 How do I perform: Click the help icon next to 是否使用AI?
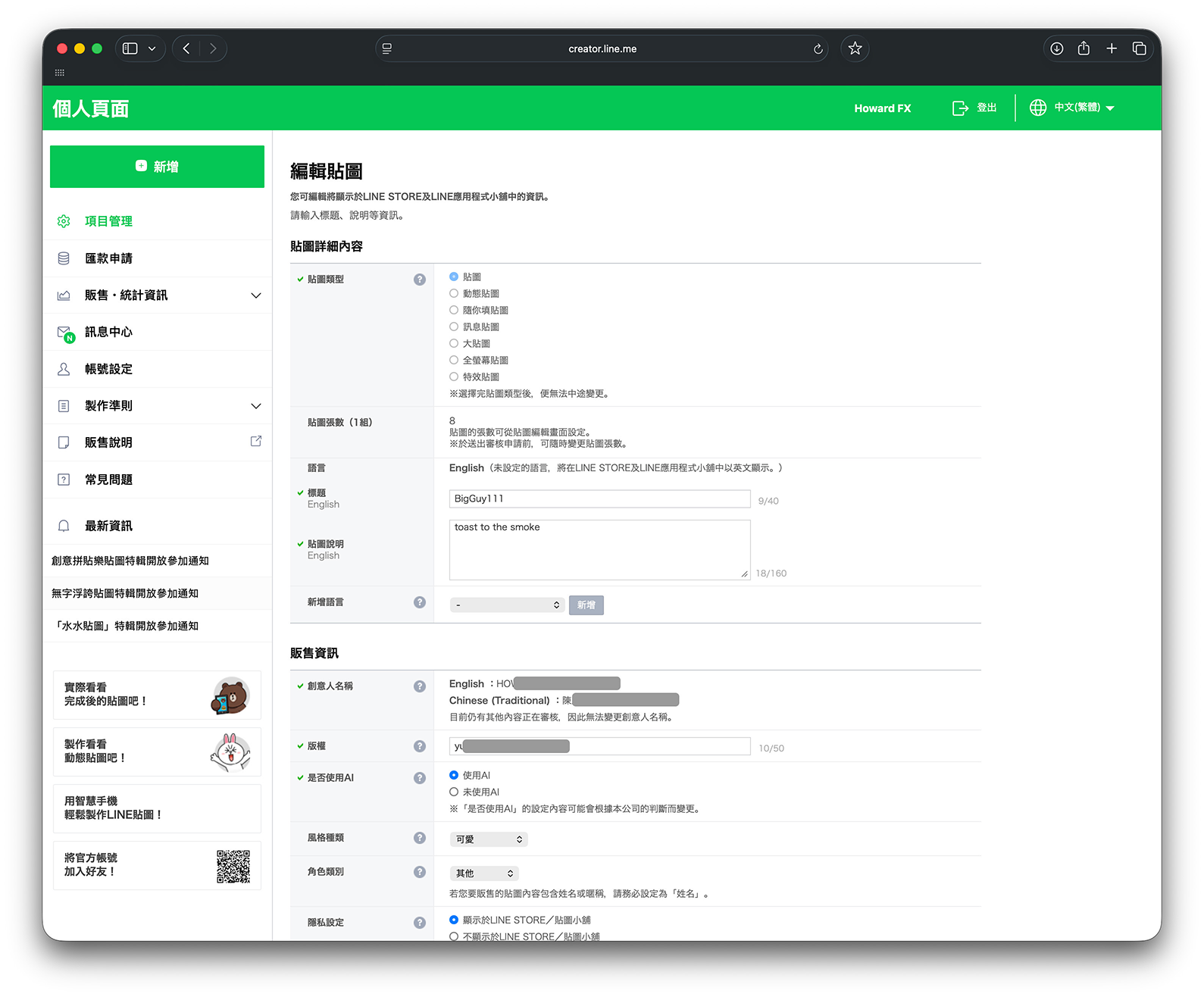point(420,778)
